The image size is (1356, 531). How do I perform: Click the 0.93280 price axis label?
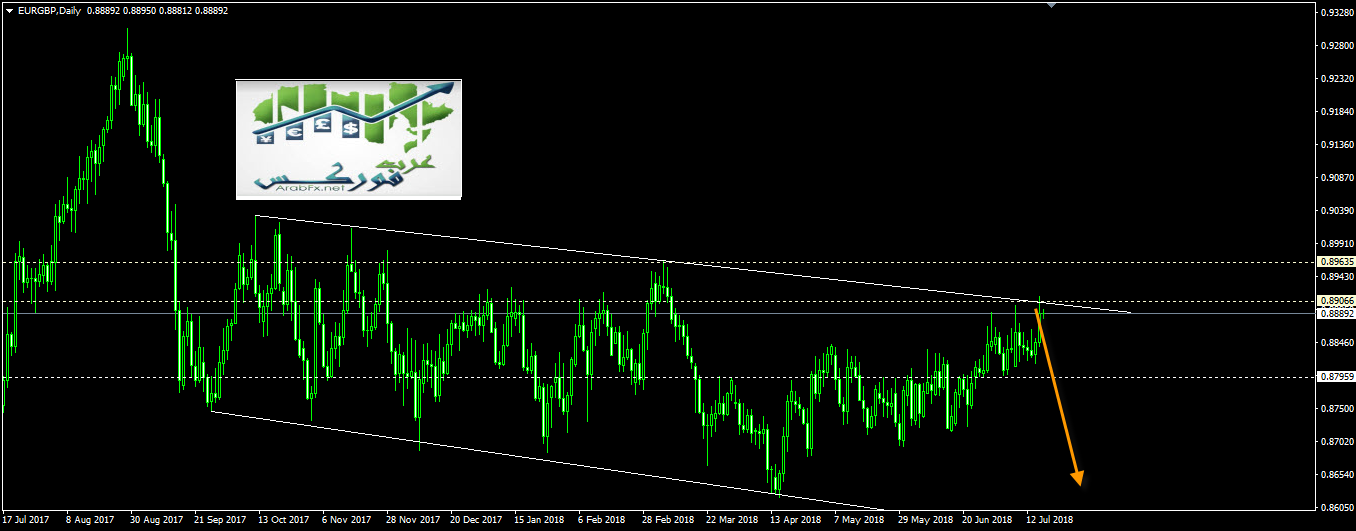point(1337,12)
